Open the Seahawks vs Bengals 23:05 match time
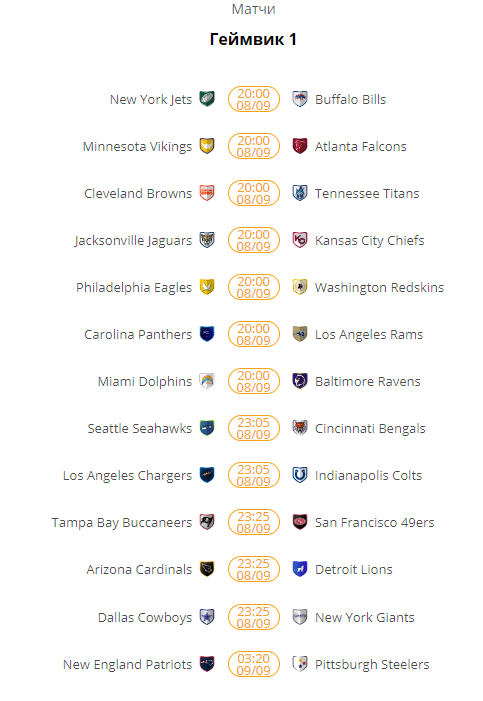The width and height of the screenshot is (483, 701). (x=254, y=428)
